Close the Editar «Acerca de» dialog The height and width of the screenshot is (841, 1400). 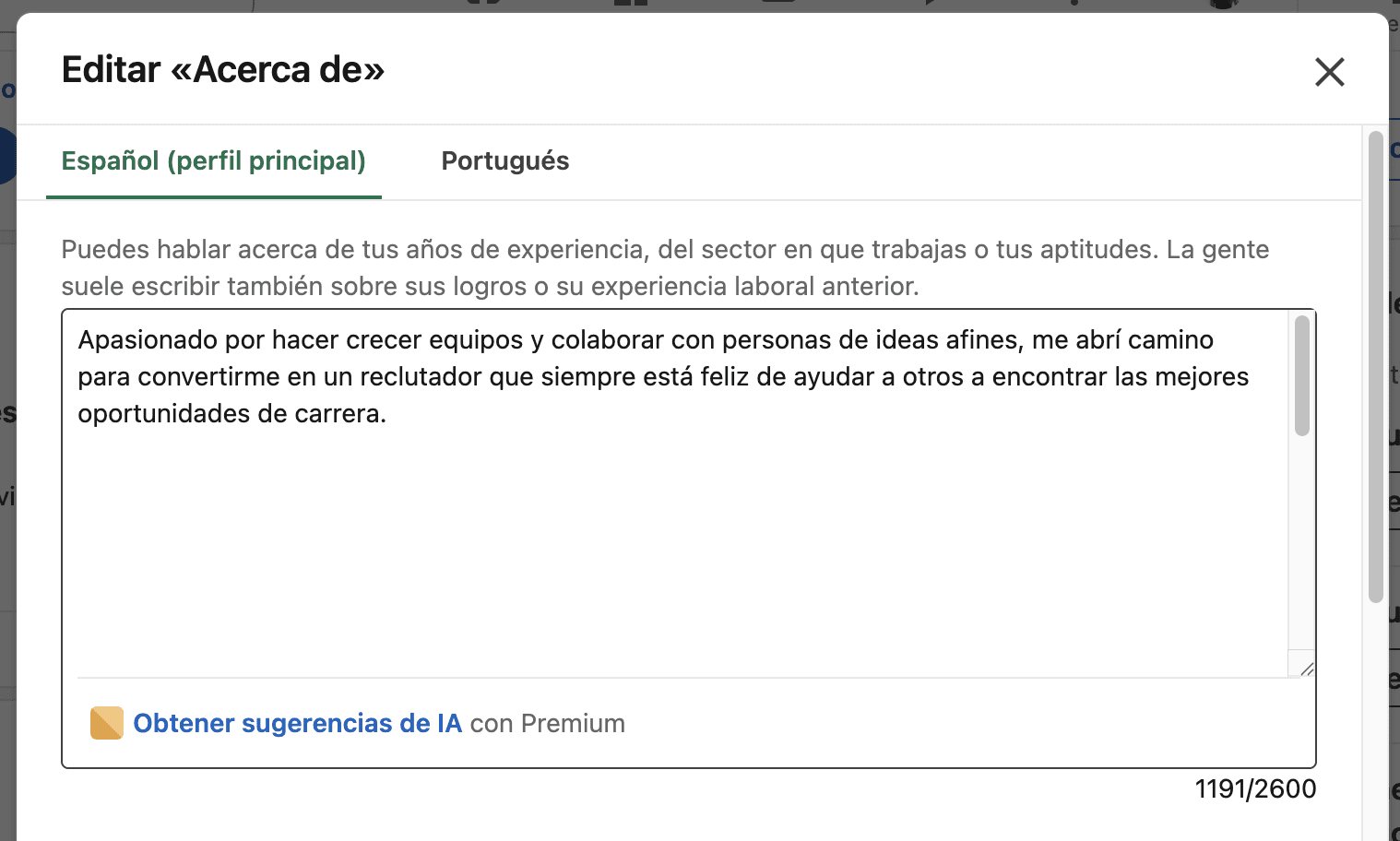(x=1329, y=72)
